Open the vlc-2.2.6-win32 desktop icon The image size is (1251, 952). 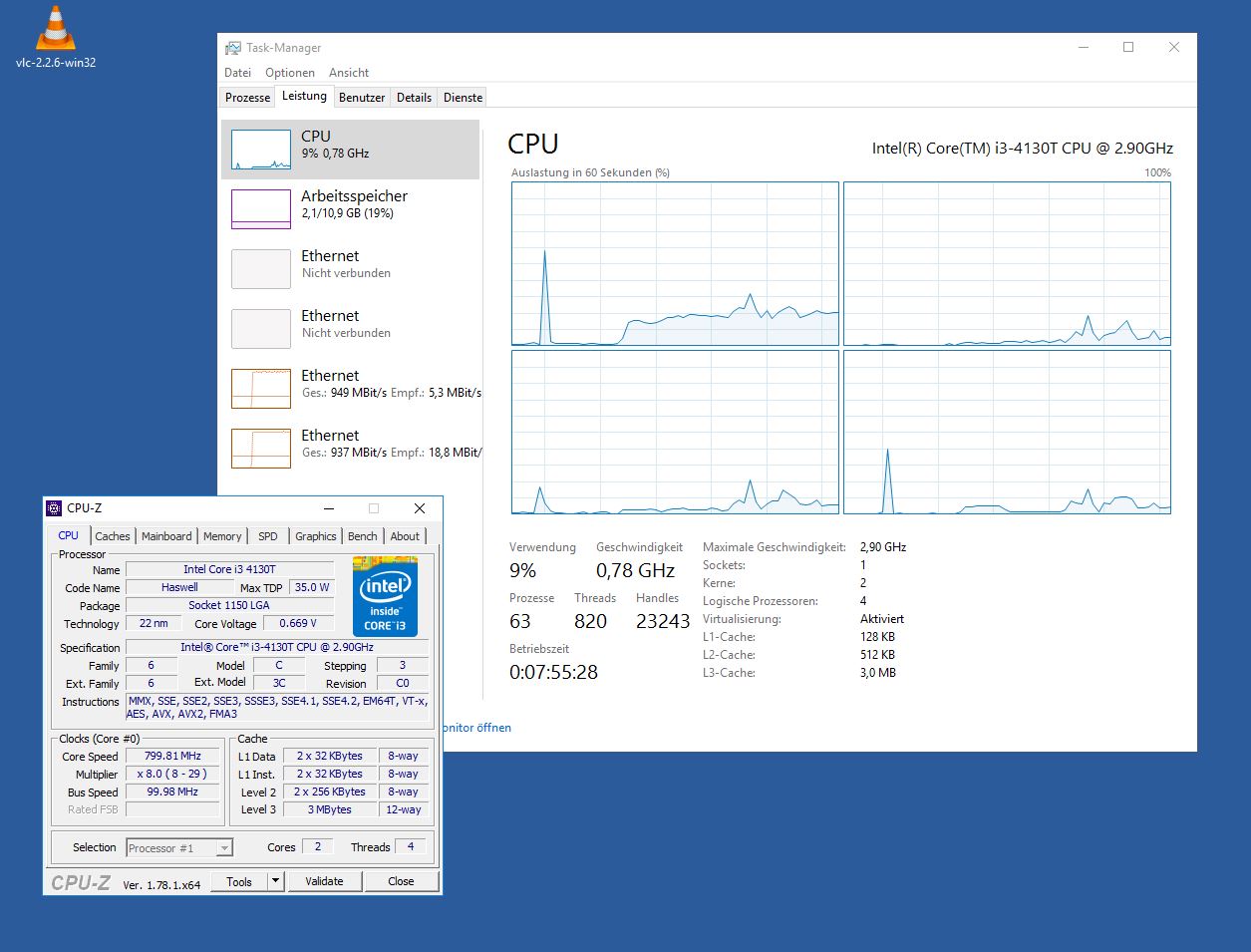tap(56, 40)
